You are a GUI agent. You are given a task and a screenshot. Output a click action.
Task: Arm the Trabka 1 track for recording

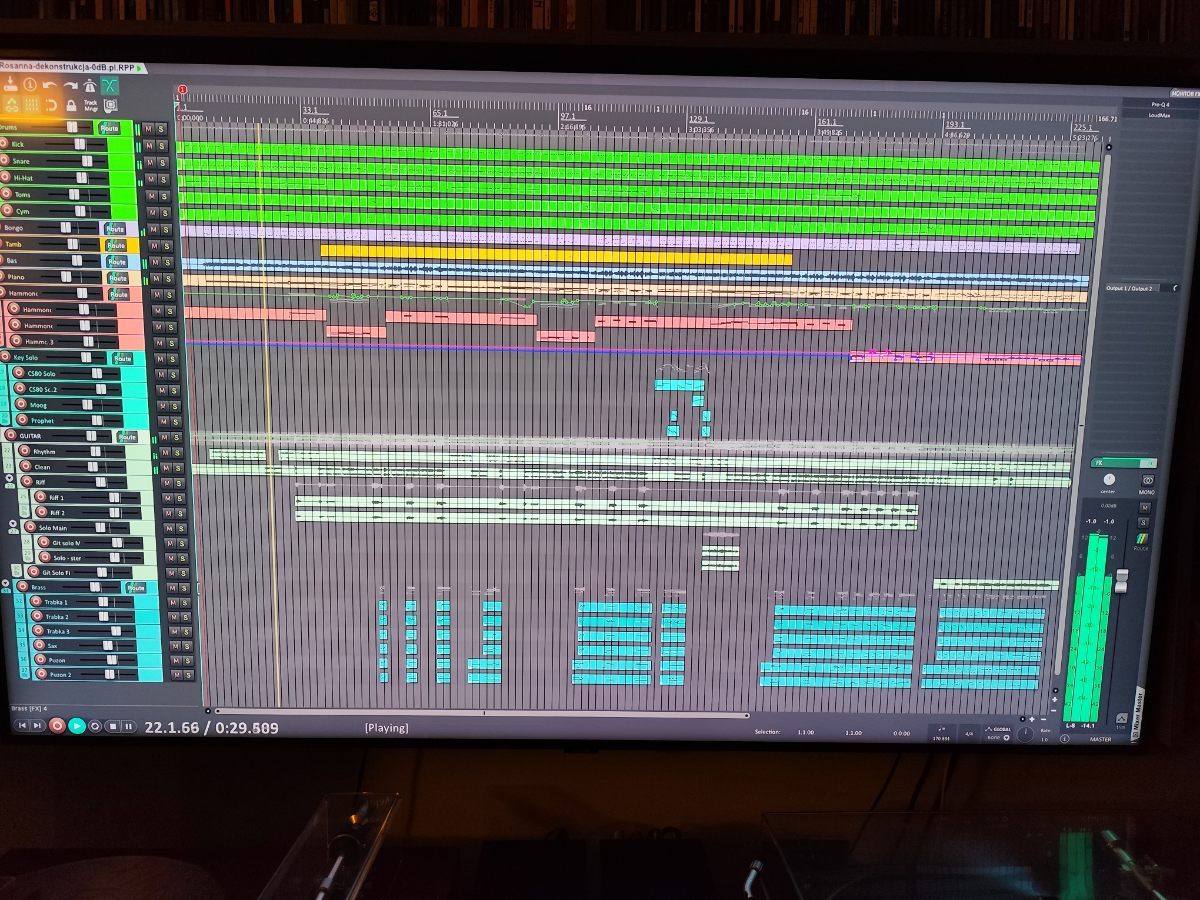36,601
